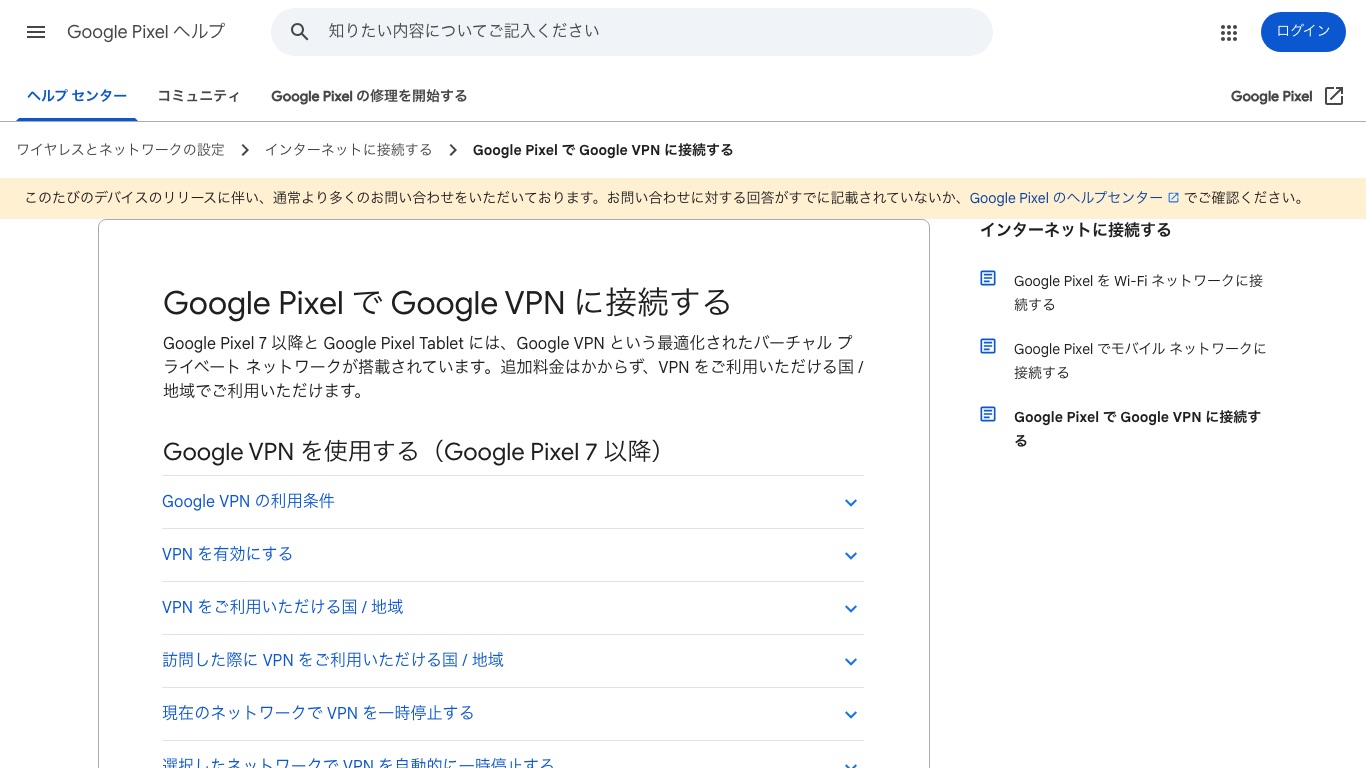Image resolution: width=1366 pixels, height=768 pixels.
Task: Open the hamburger main menu
Action: [36, 32]
